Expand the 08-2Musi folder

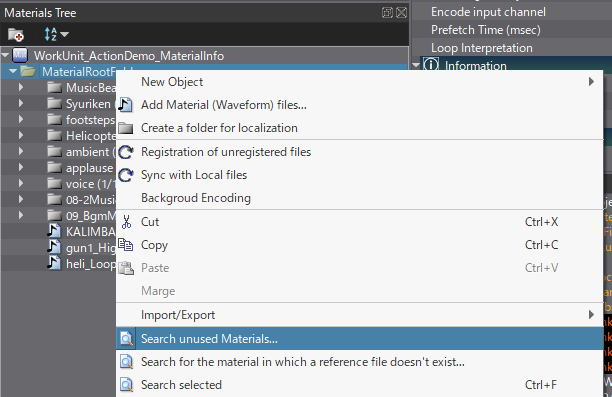21,199
